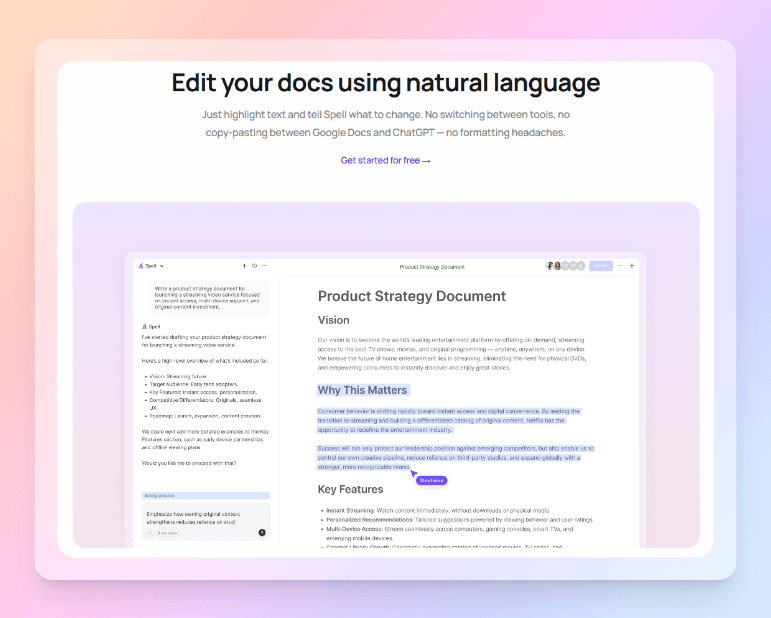Click the first collaborator avatar
Viewport: 771px width, 618px height.
click(x=550, y=266)
